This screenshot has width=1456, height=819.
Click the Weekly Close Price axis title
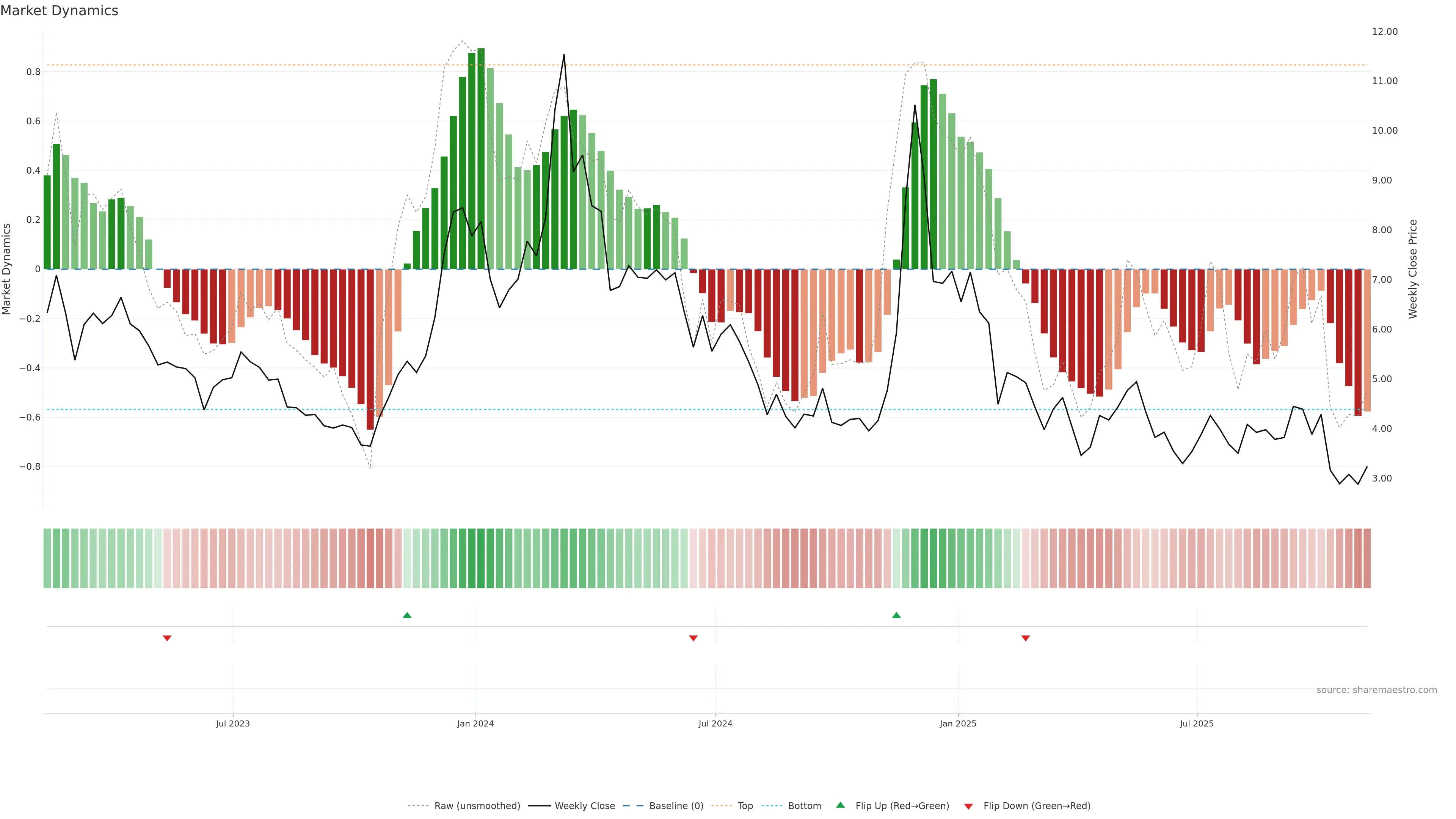(x=1413, y=269)
